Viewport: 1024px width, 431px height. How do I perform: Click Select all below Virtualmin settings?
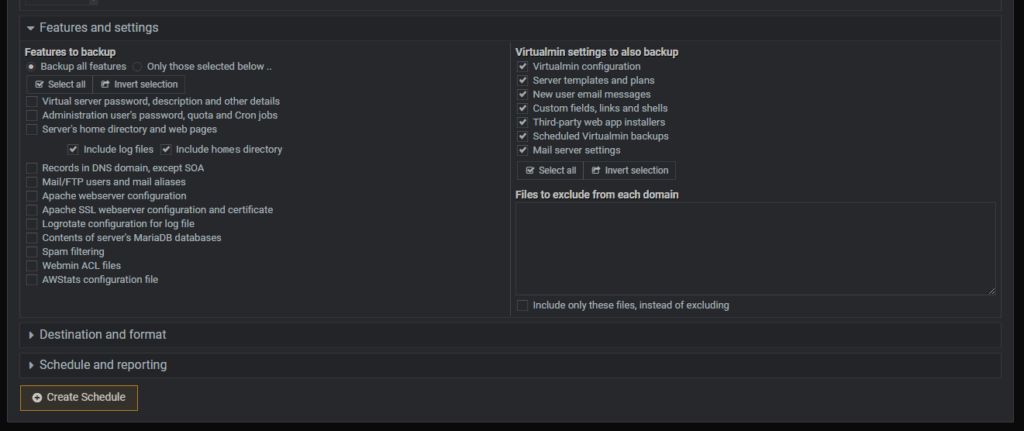550,170
